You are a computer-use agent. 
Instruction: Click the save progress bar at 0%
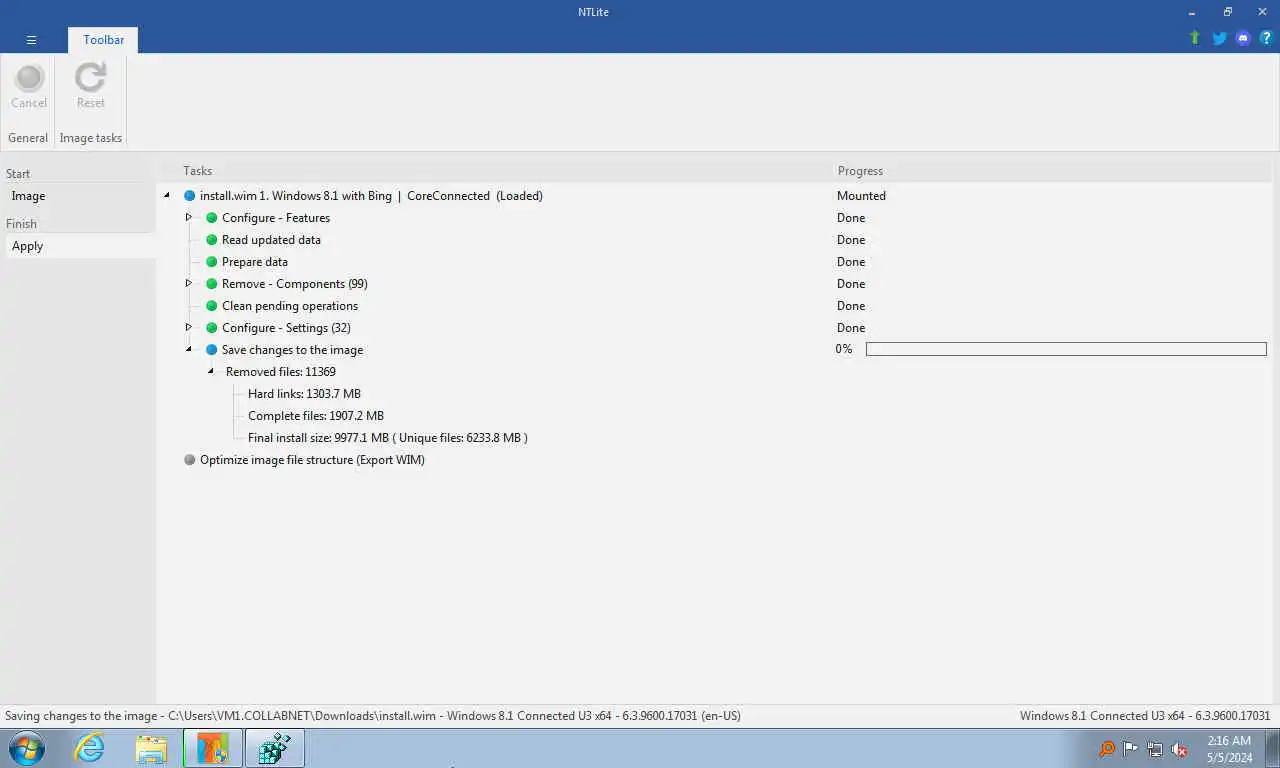coord(1066,349)
